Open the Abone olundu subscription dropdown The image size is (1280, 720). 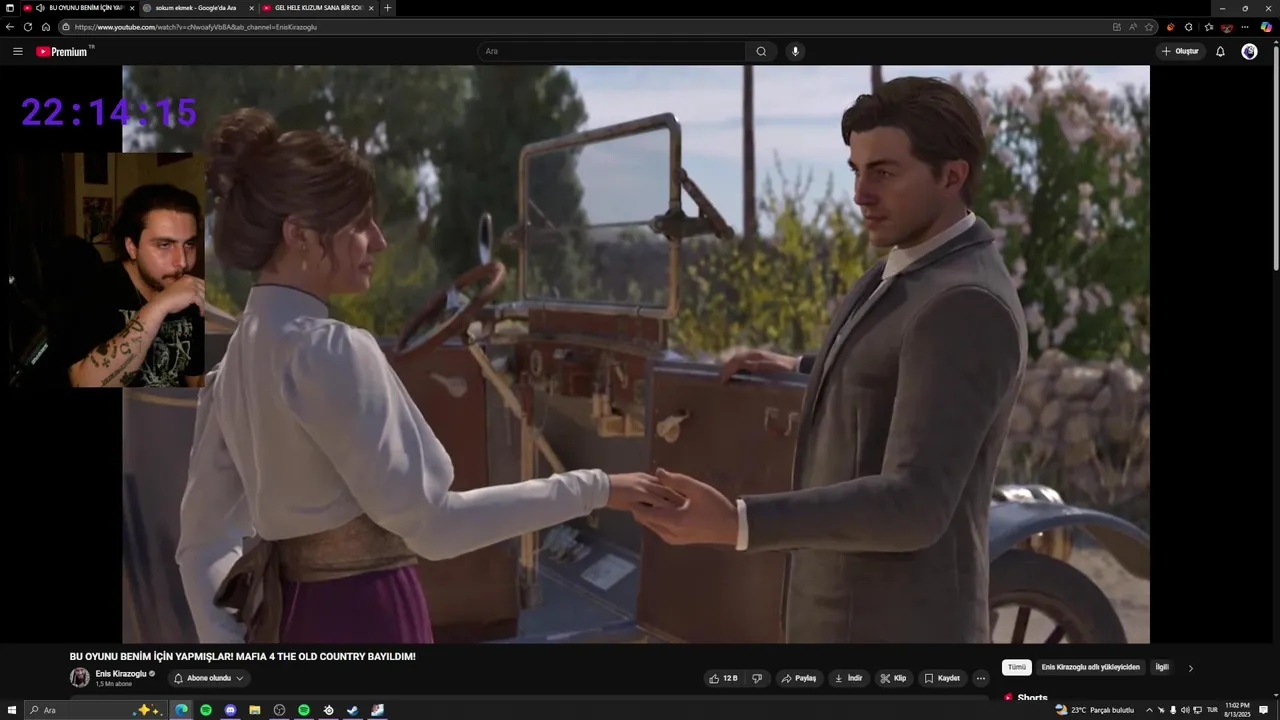tap(208, 678)
